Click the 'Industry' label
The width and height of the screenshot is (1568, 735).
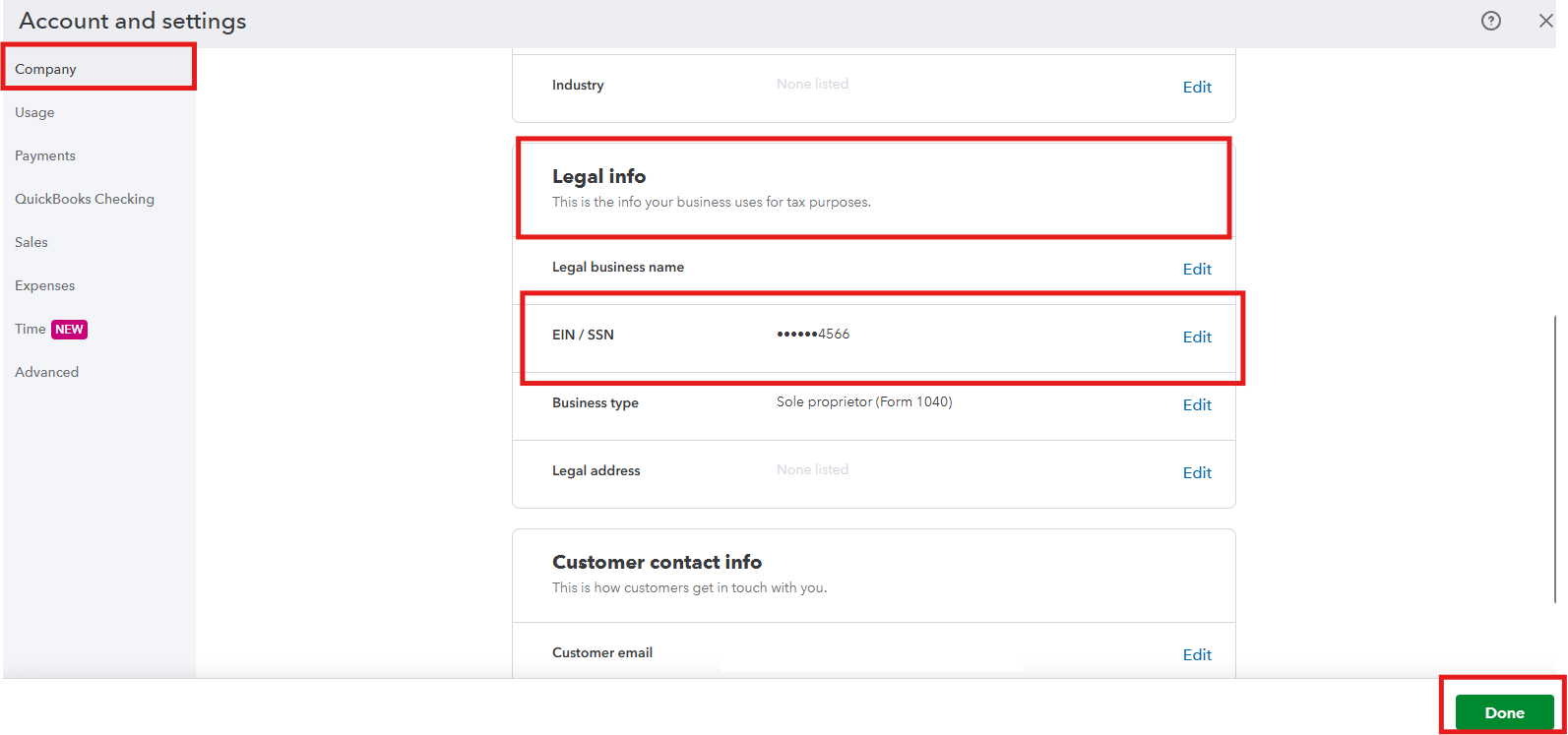tap(578, 85)
